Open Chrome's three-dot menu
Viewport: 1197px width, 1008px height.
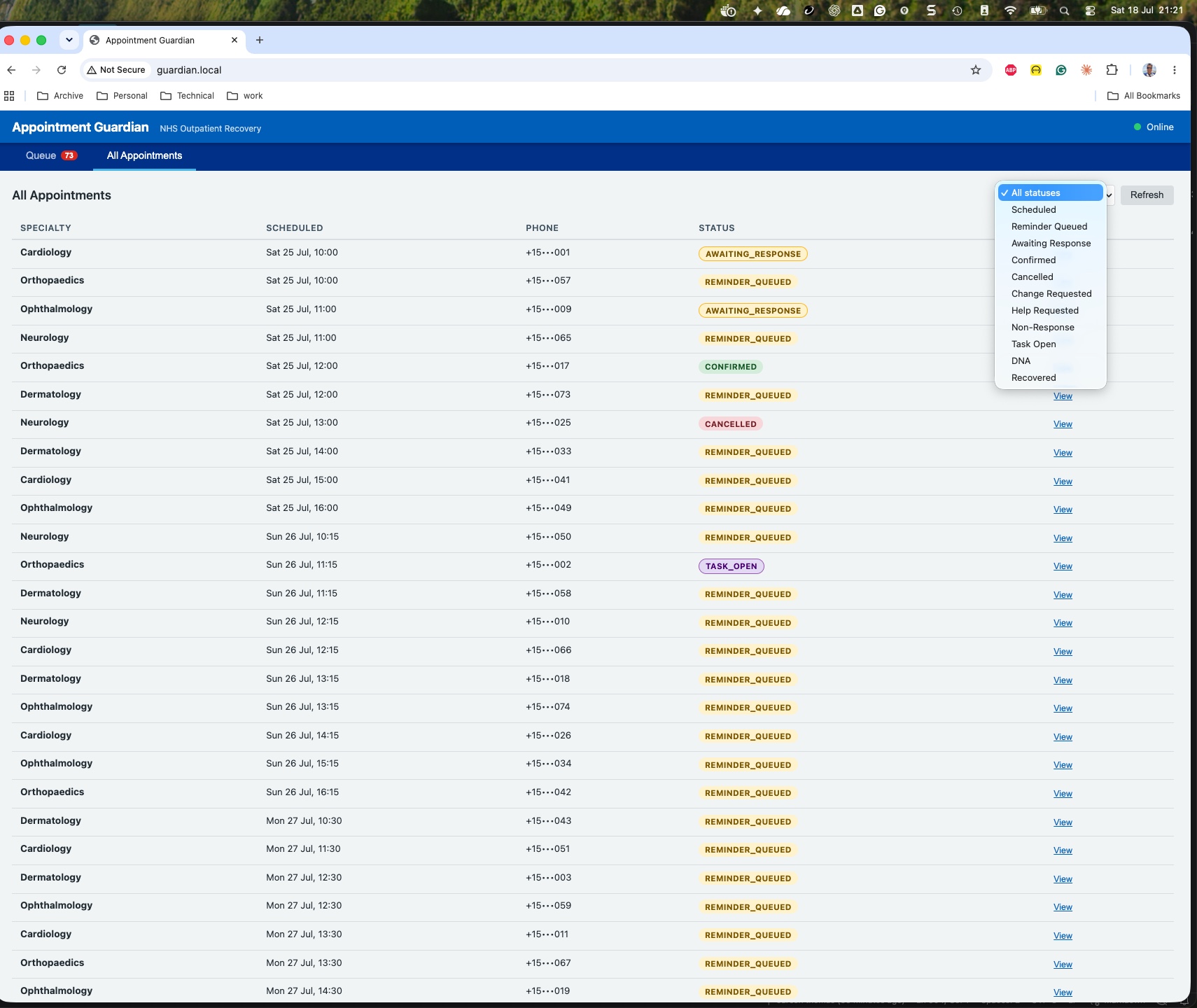tap(1175, 70)
